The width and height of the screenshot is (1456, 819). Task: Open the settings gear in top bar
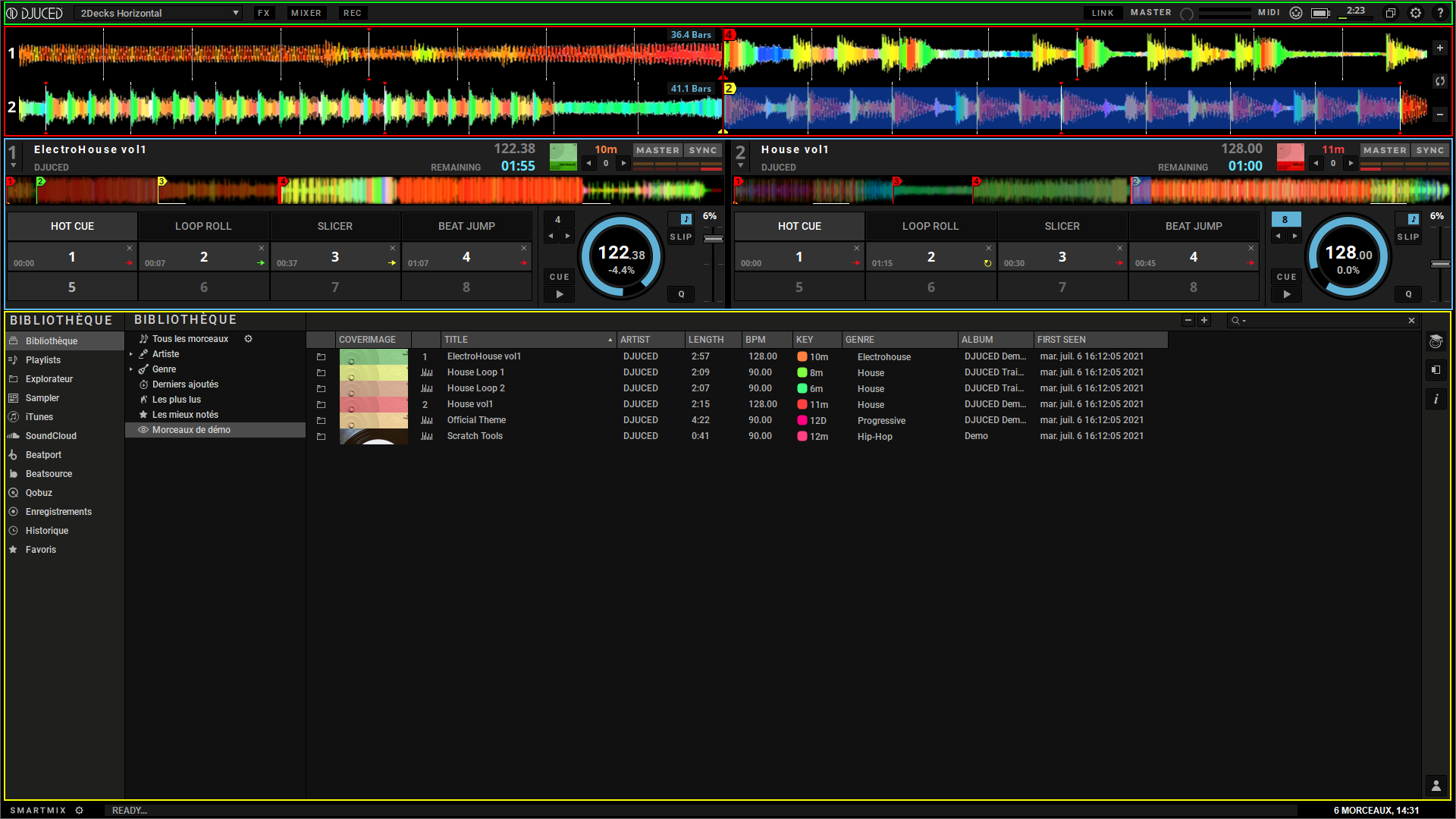[1415, 13]
